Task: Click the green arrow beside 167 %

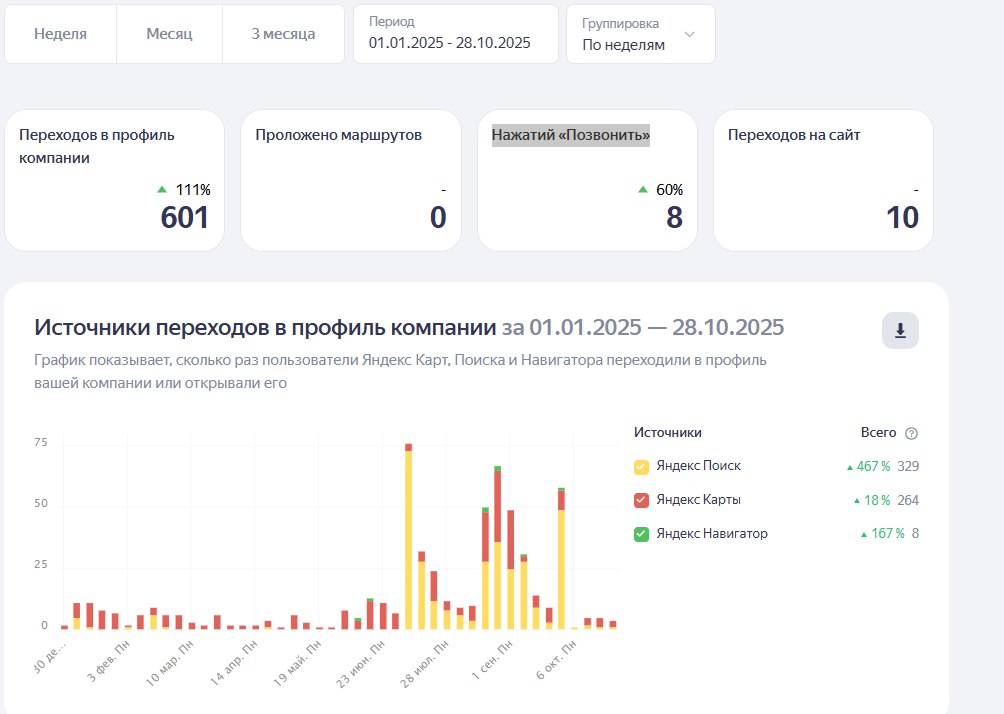Action: click(864, 534)
